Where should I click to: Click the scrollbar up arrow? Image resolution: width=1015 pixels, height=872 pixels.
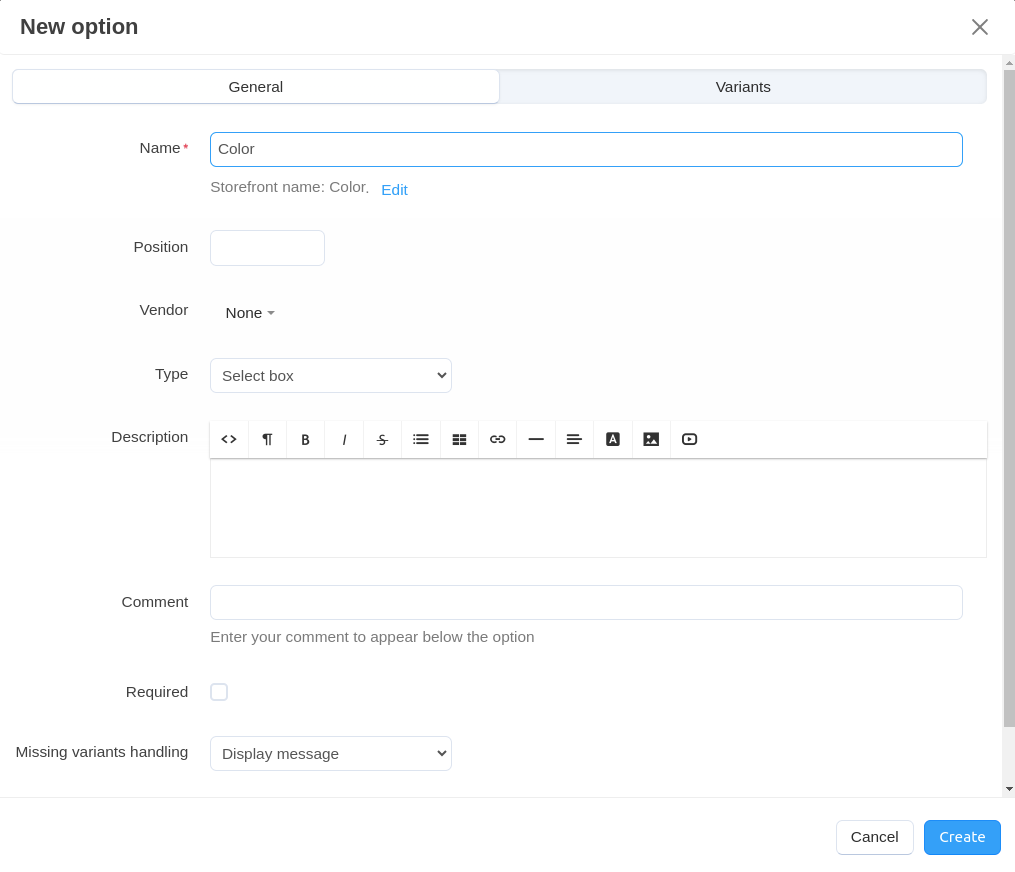[x=1009, y=63]
